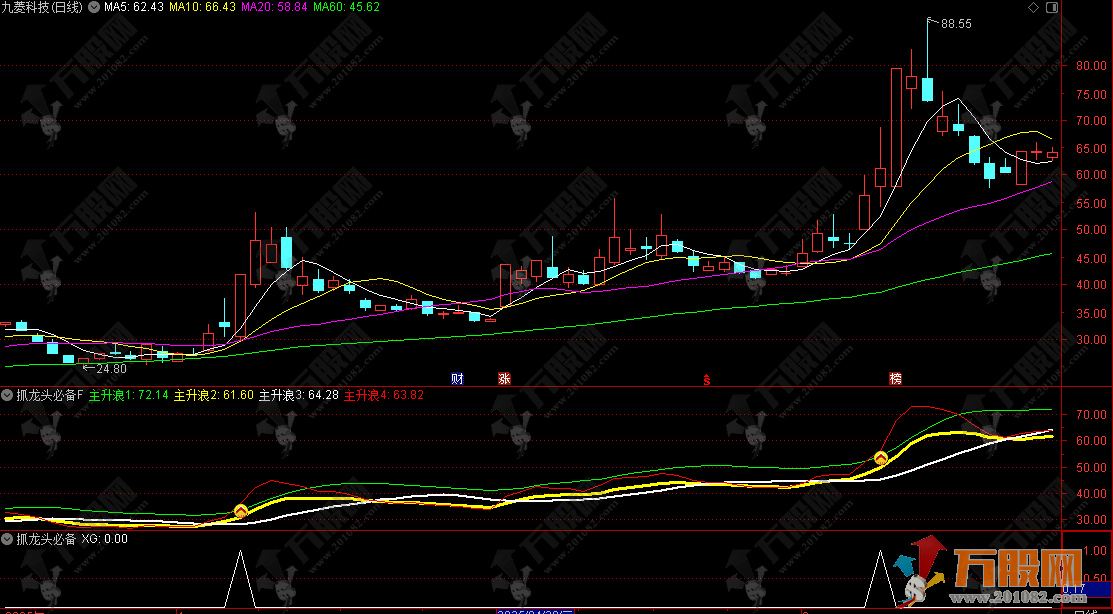Click the red 榜 event marker

point(896,378)
